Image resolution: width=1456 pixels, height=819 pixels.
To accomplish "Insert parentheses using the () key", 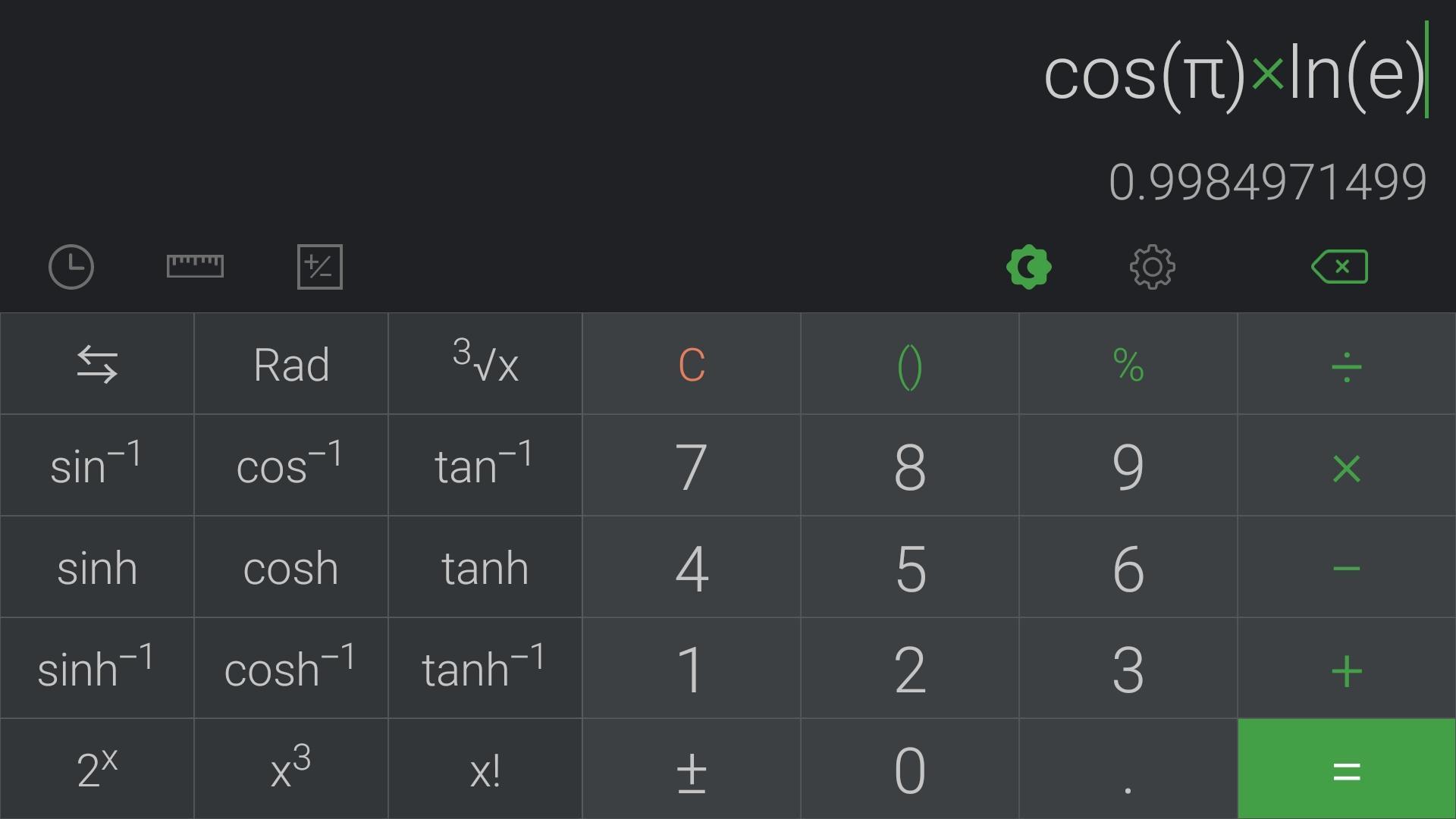I will (x=910, y=364).
